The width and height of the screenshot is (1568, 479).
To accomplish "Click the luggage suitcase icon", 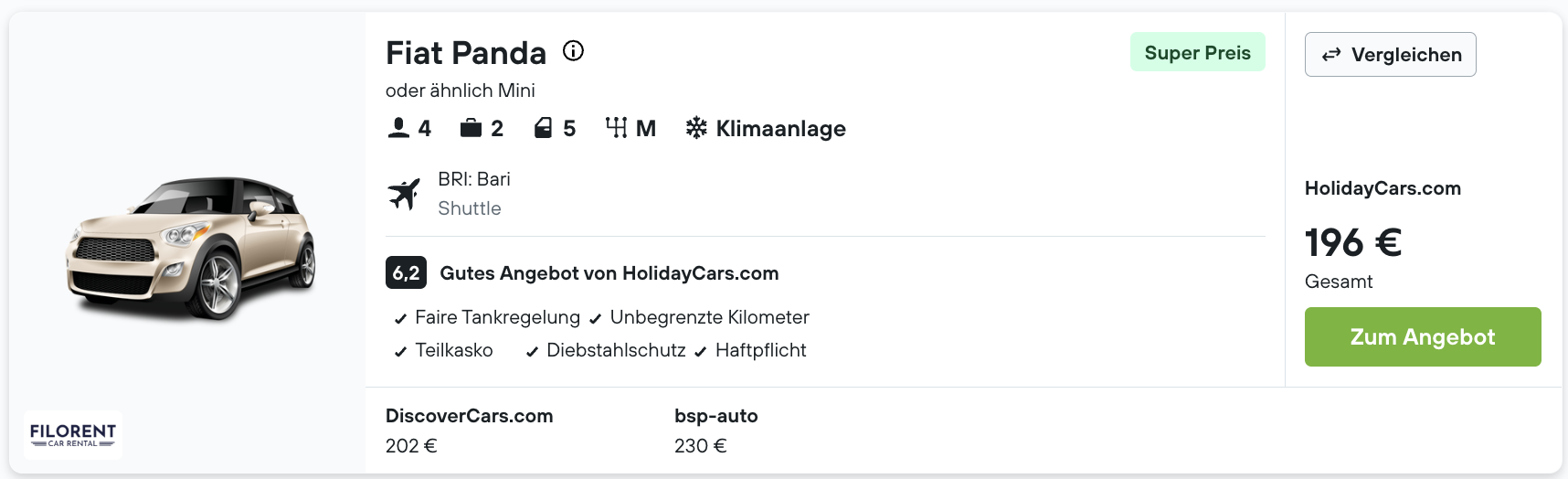I will [471, 128].
